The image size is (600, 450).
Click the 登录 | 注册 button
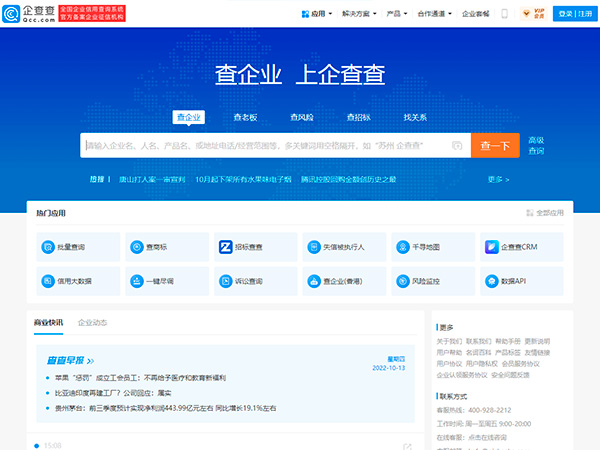(x=575, y=14)
